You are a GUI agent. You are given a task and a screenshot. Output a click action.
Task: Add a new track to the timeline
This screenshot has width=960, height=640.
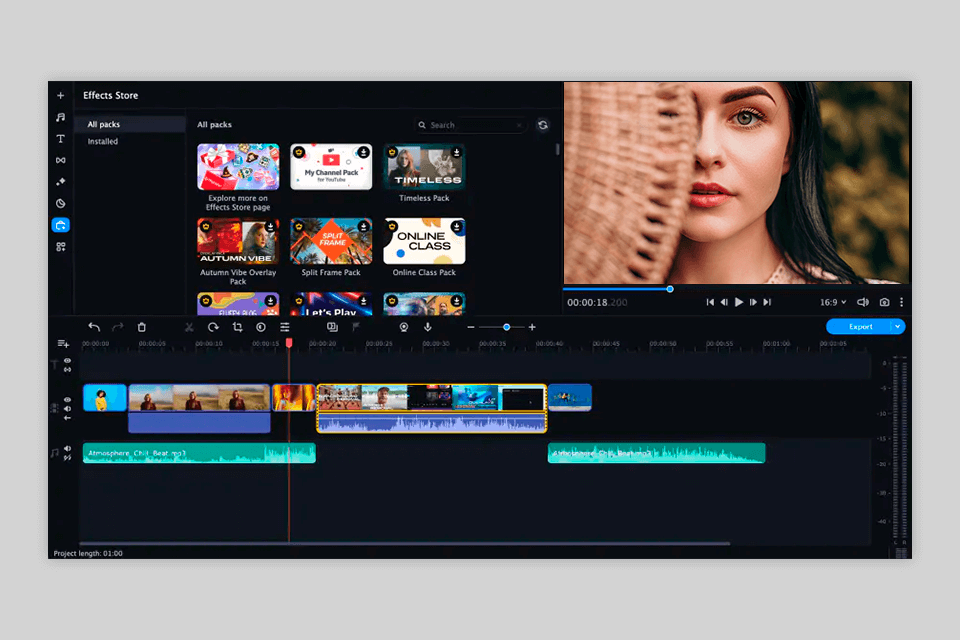click(63, 344)
